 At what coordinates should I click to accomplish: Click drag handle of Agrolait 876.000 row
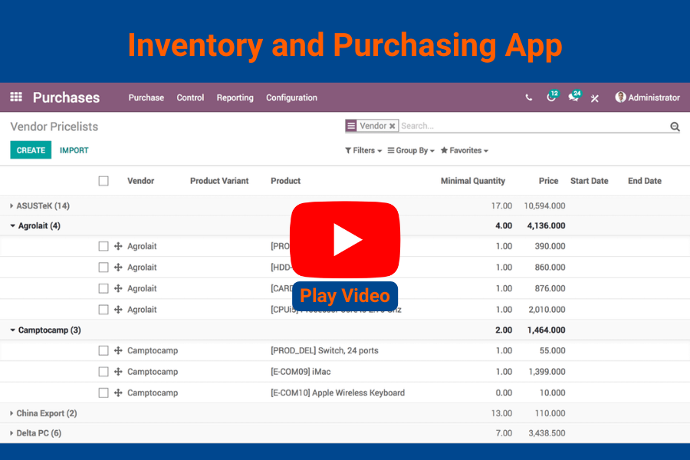(x=118, y=288)
